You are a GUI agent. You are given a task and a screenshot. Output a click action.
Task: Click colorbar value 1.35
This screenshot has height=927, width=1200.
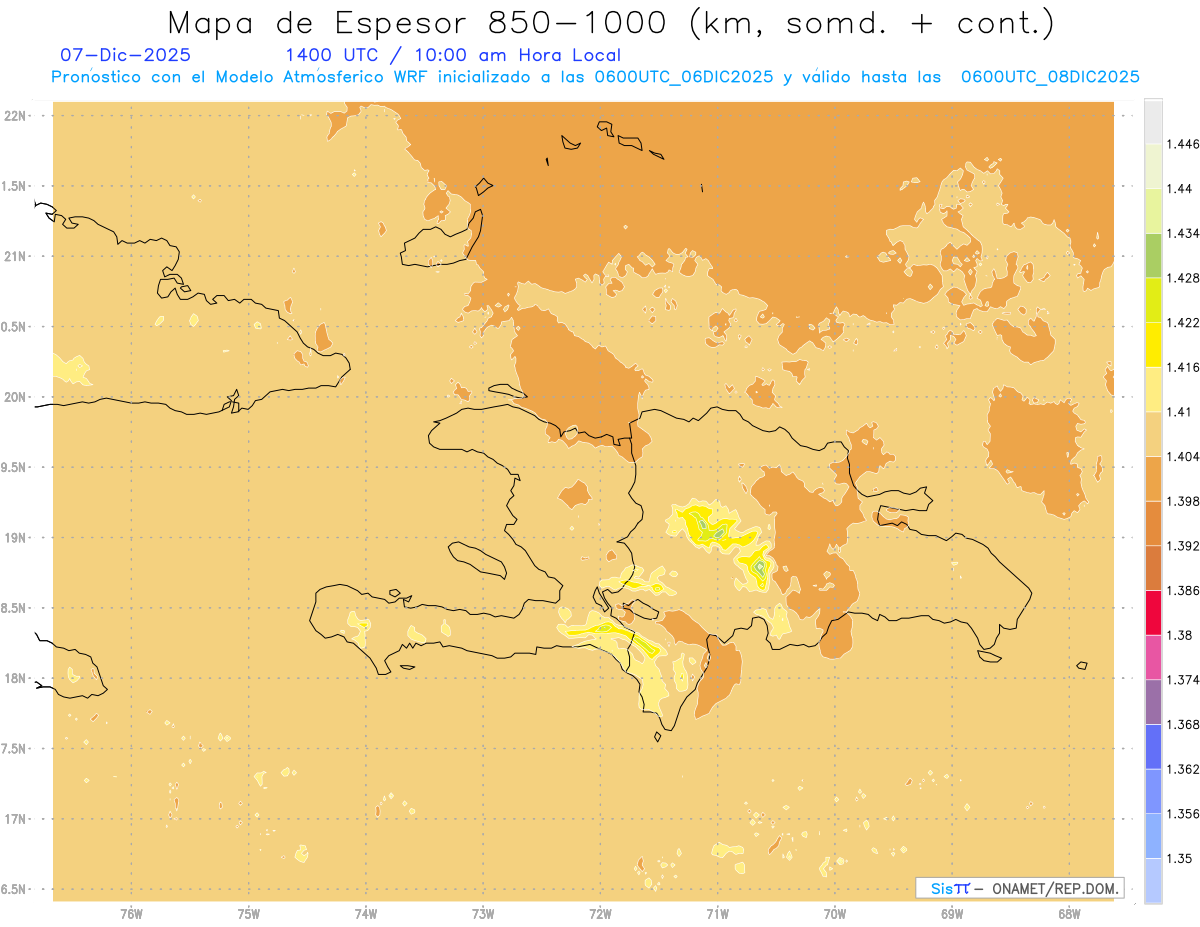point(1180,858)
